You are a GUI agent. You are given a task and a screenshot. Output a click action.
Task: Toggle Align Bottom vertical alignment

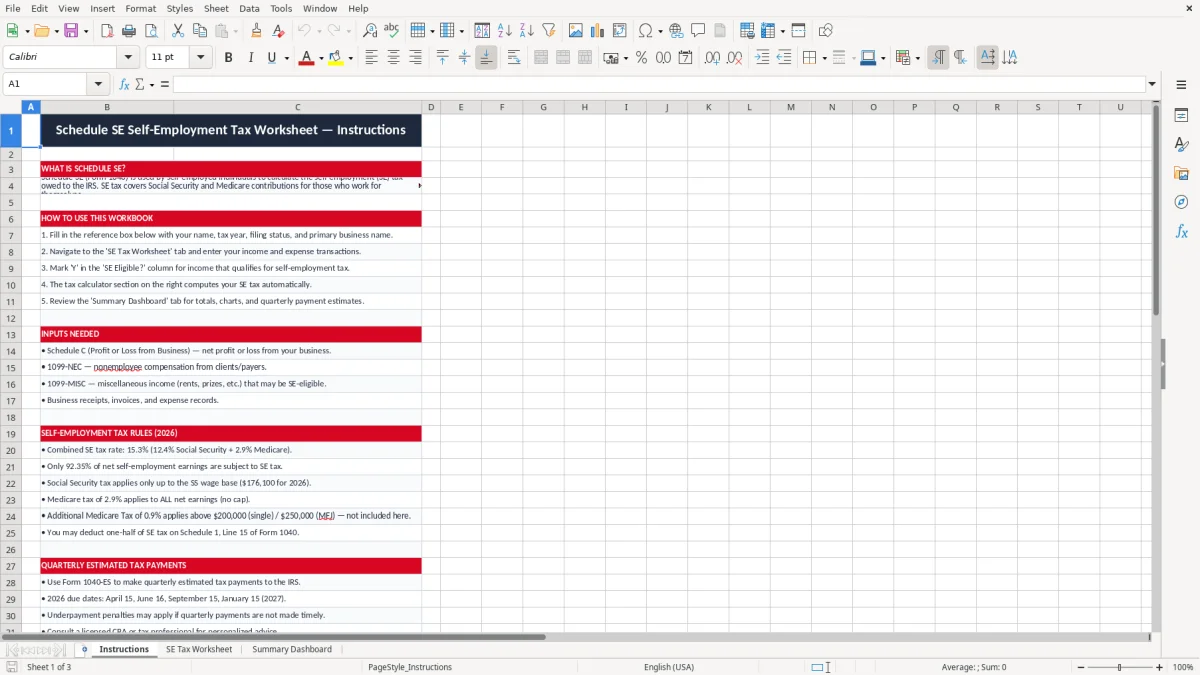pyautogui.click(x=486, y=58)
